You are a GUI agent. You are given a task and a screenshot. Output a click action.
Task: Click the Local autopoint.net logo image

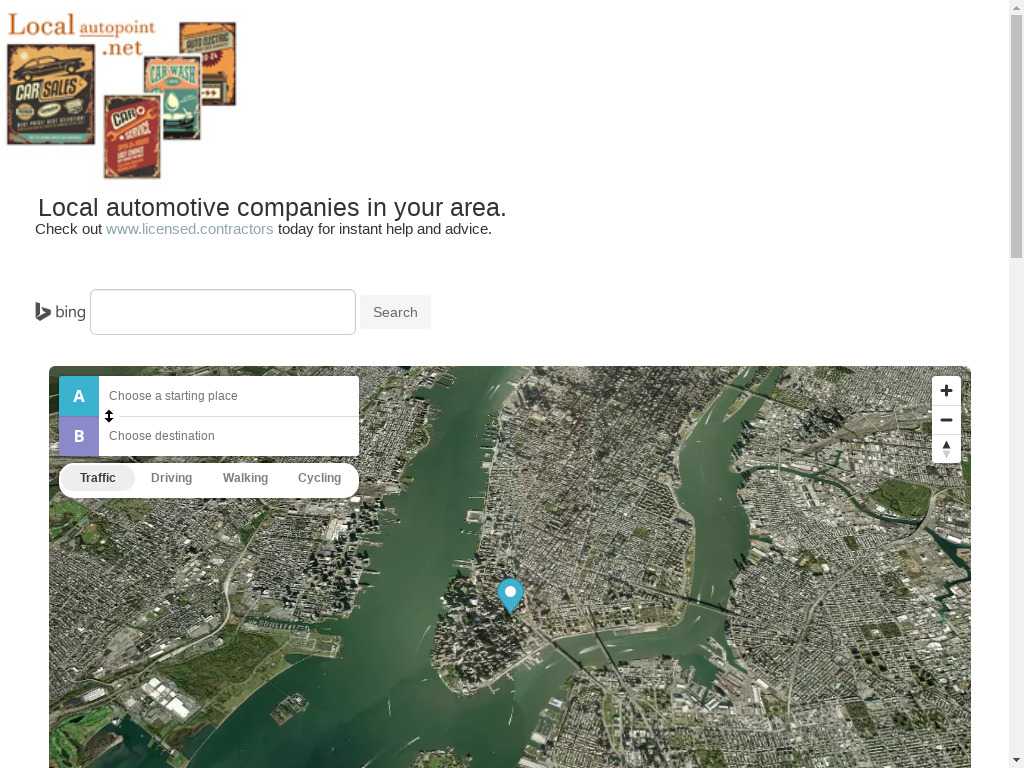coord(121,95)
